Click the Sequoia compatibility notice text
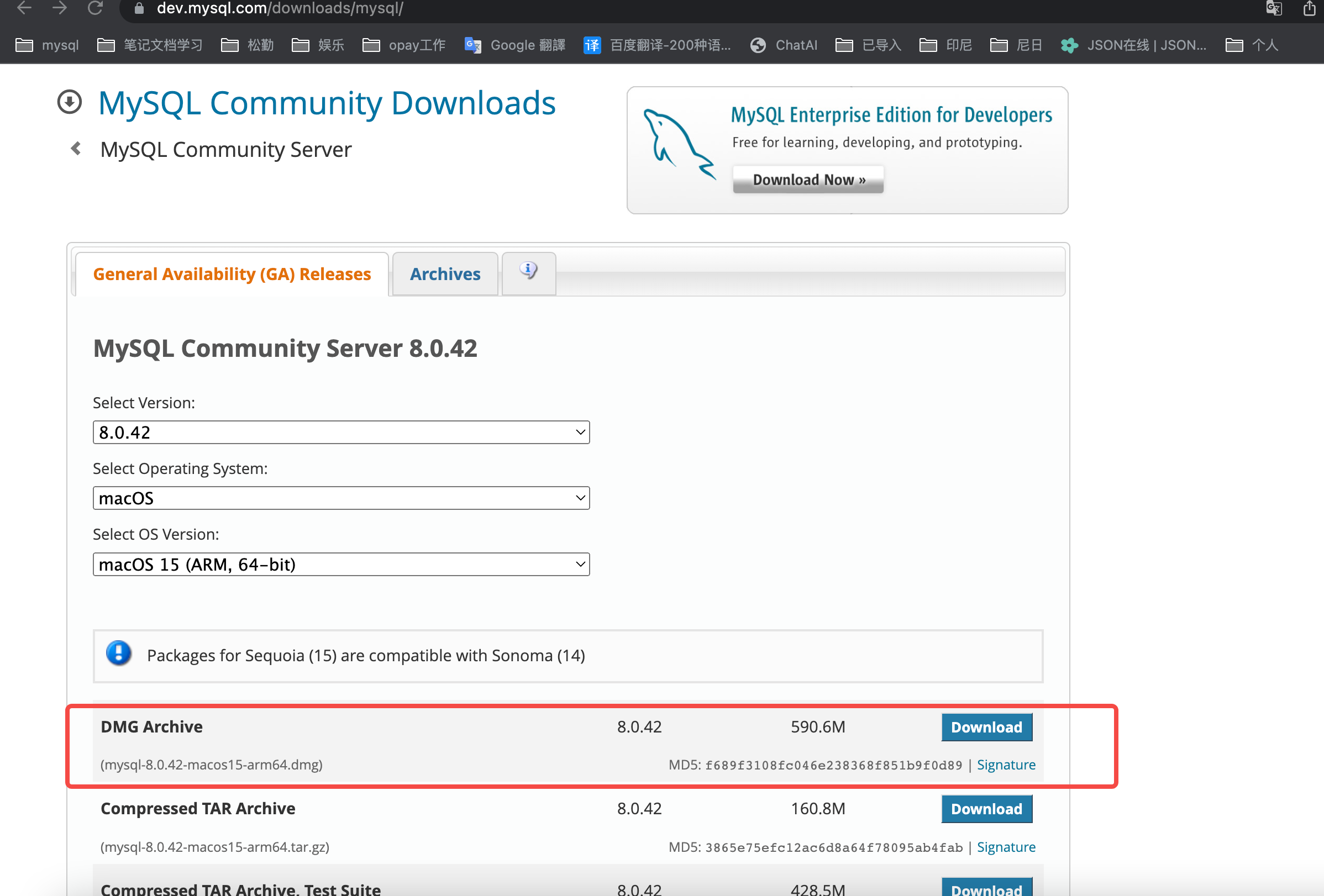The height and width of the screenshot is (896, 1324). tap(366, 656)
